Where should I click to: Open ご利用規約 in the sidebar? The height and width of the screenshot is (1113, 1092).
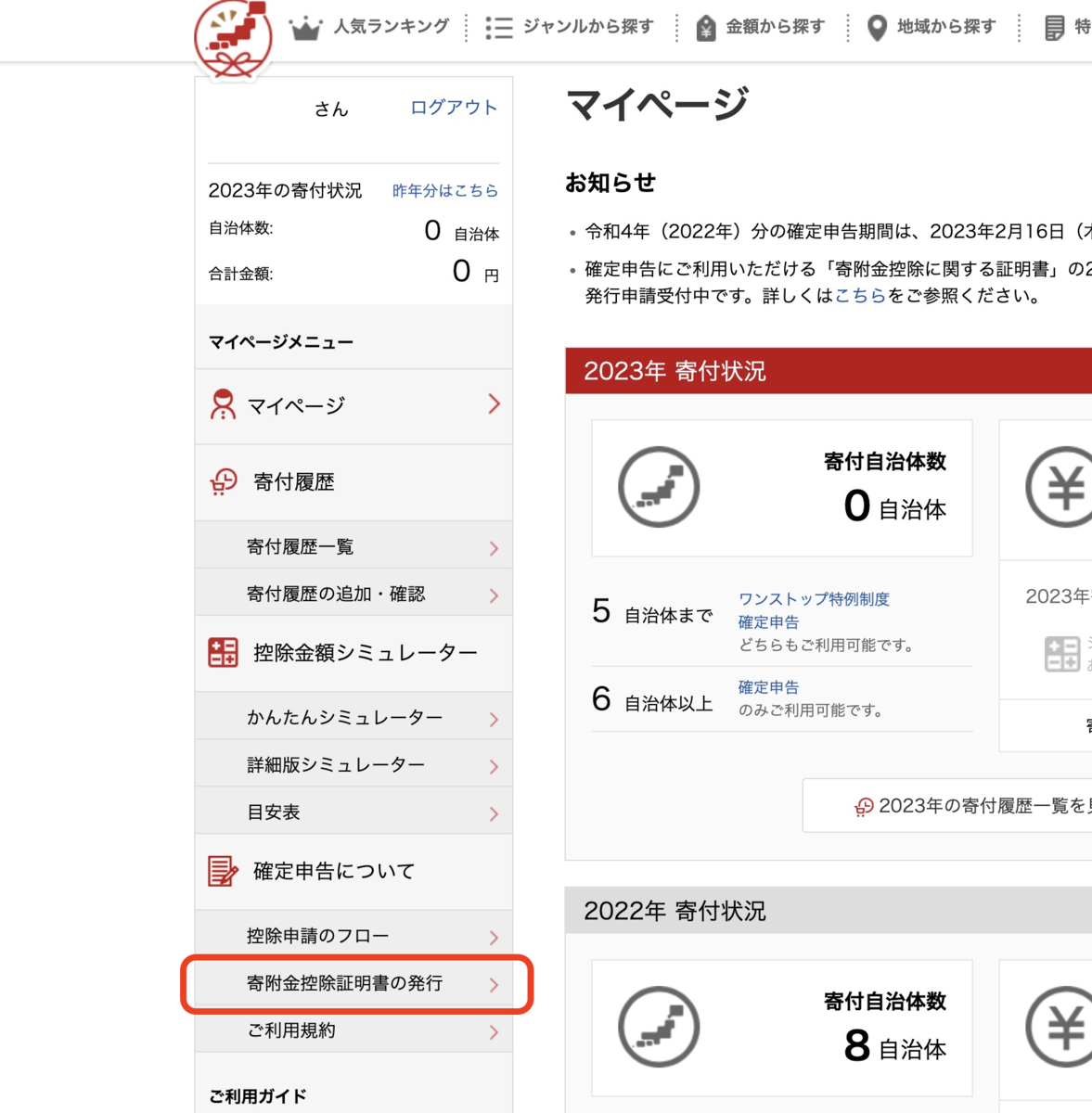point(353,1030)
